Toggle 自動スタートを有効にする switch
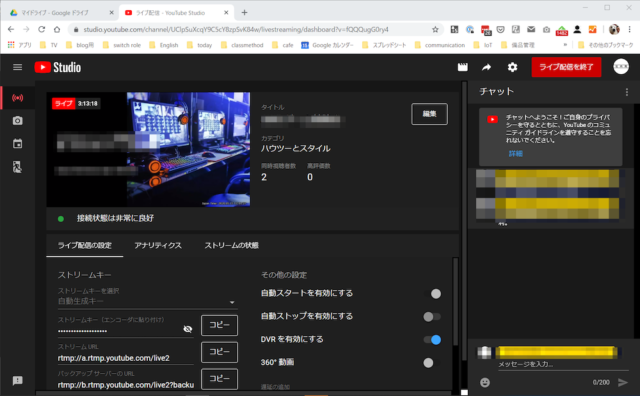 click(x=432, y=294)
